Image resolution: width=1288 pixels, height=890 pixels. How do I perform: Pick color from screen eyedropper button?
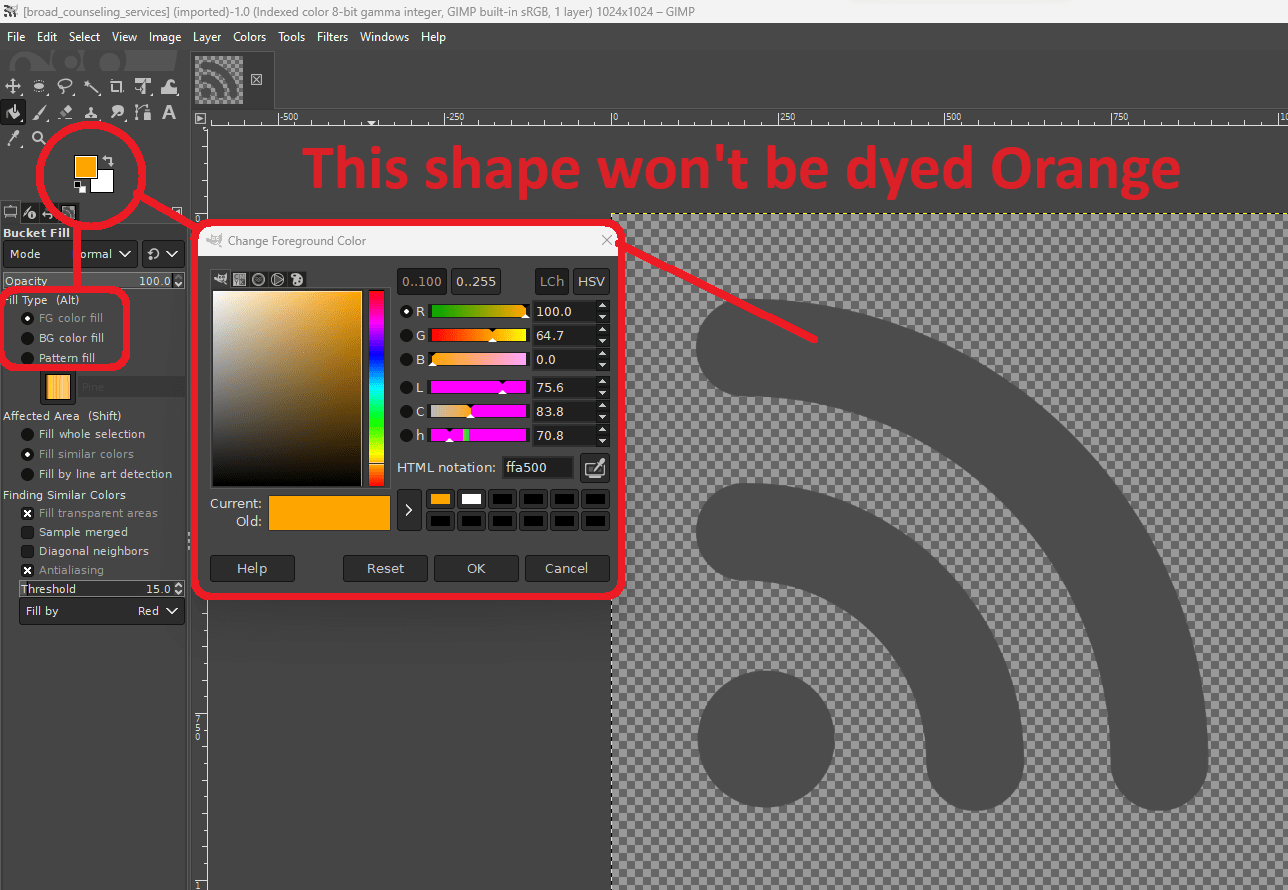click(x=595, y=467)
